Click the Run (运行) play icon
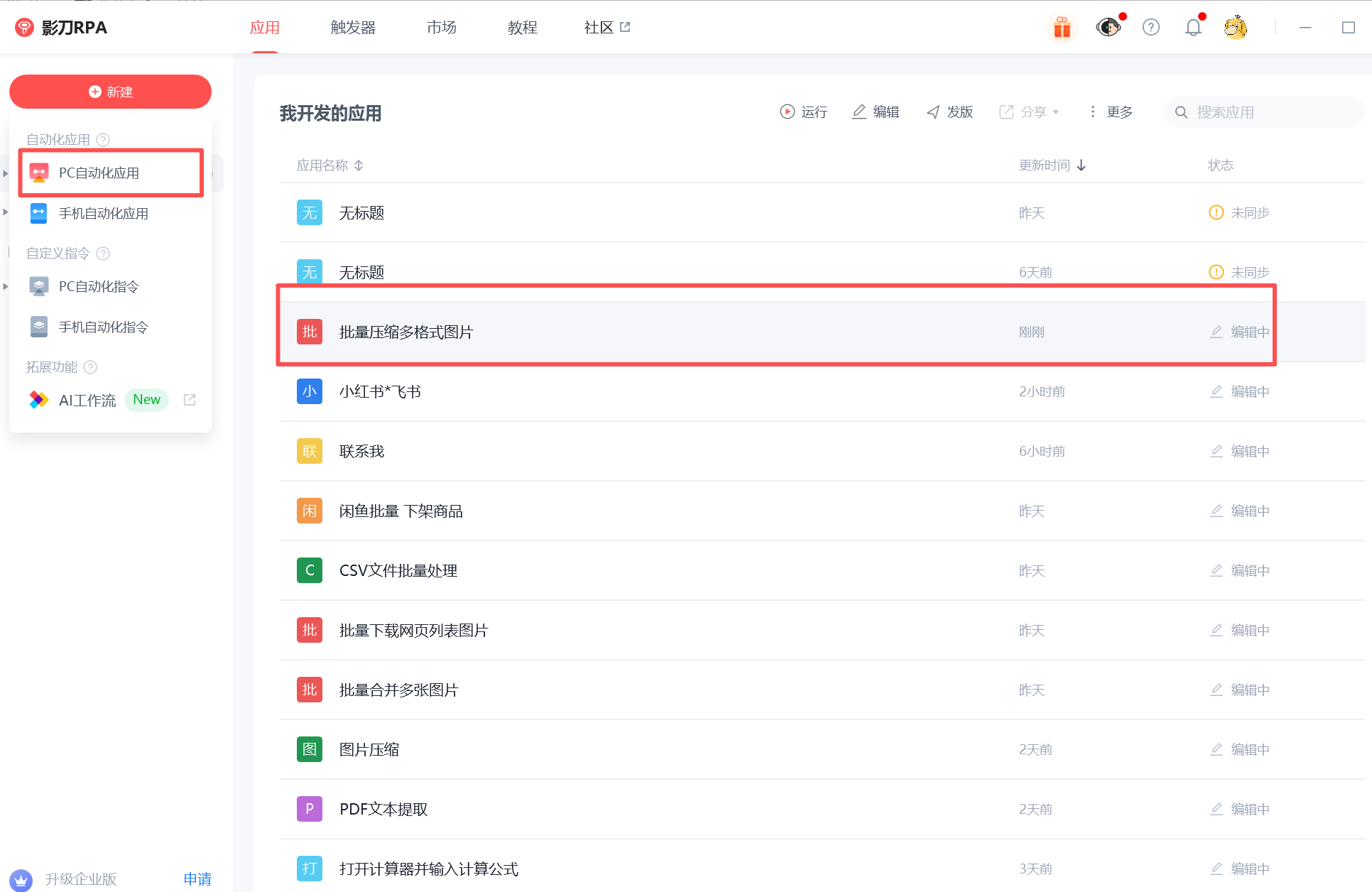The width and height of the screenshot is (1372, 892). click(x=787, y=111)
